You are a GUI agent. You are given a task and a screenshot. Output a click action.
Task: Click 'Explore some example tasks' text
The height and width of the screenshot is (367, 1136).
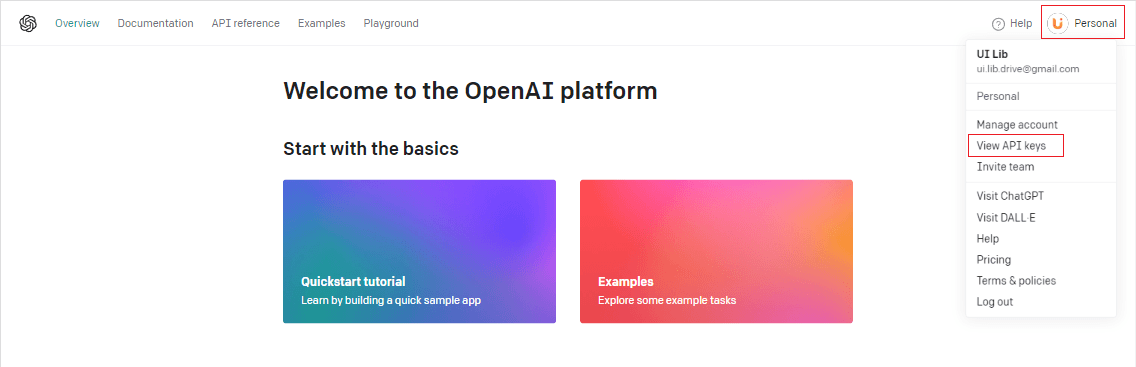[667, 300]
